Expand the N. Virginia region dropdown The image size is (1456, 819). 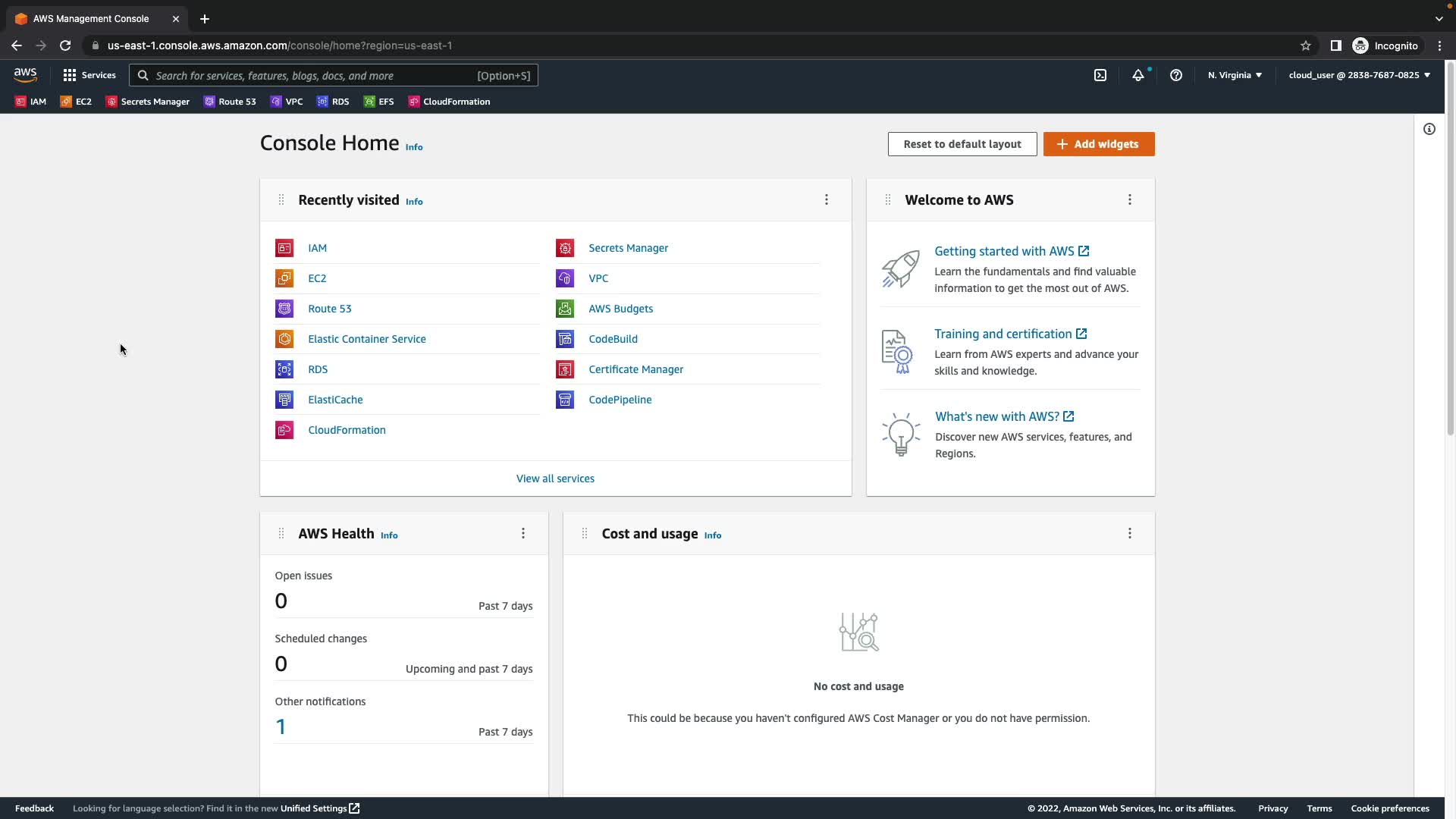tap(1235, 75)
